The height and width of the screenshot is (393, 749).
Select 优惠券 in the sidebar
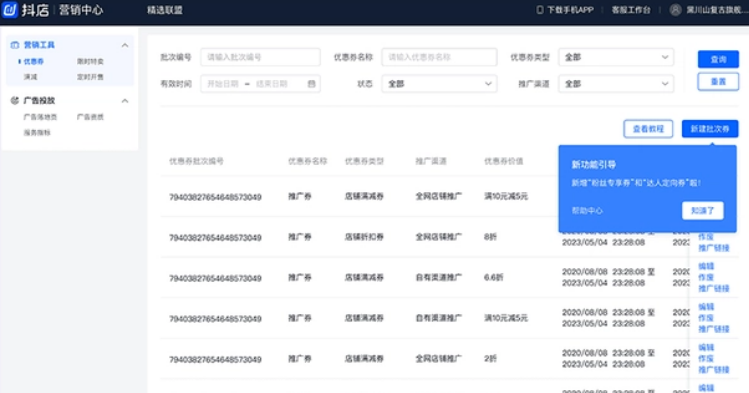click(x=34, y=62)
